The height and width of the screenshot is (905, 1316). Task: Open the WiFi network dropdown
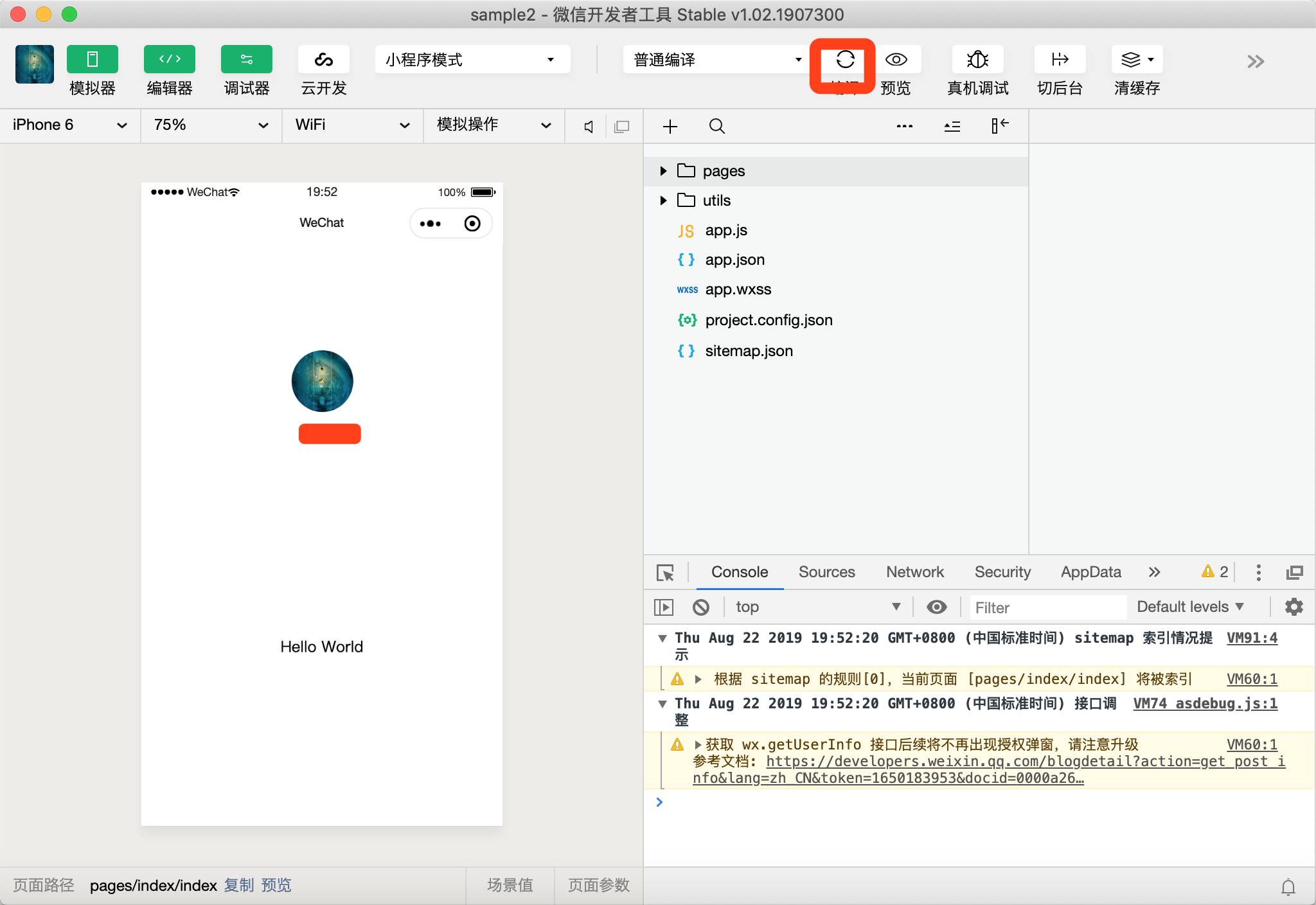point(353,125)
